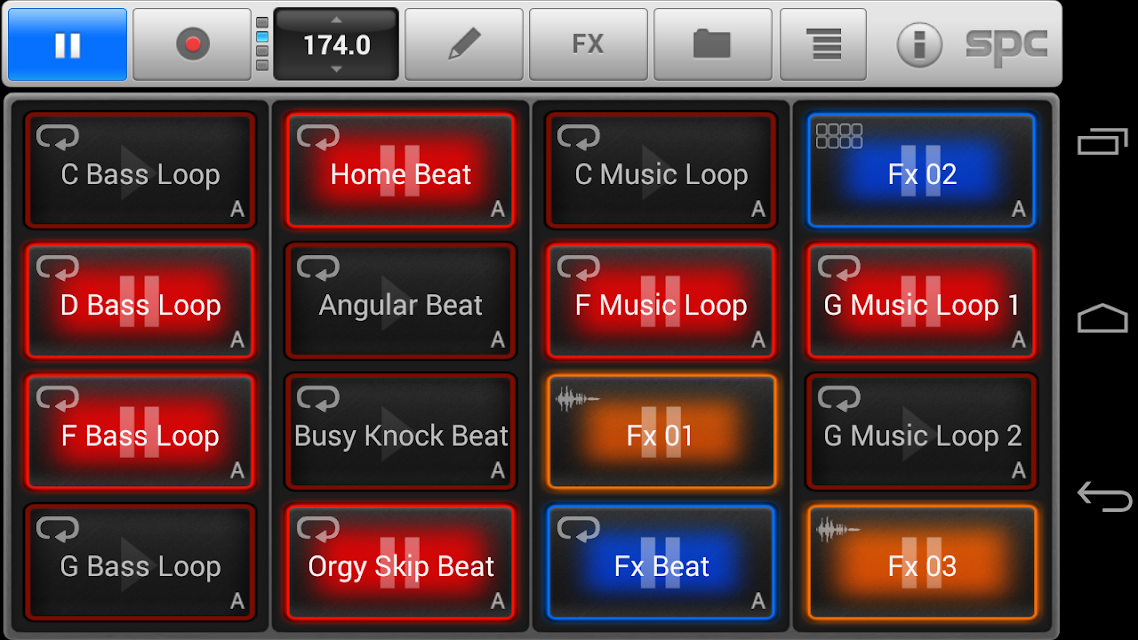Trigger the G Bass Loop pad
The image size is (1138, 640).
tap(140, 562)
